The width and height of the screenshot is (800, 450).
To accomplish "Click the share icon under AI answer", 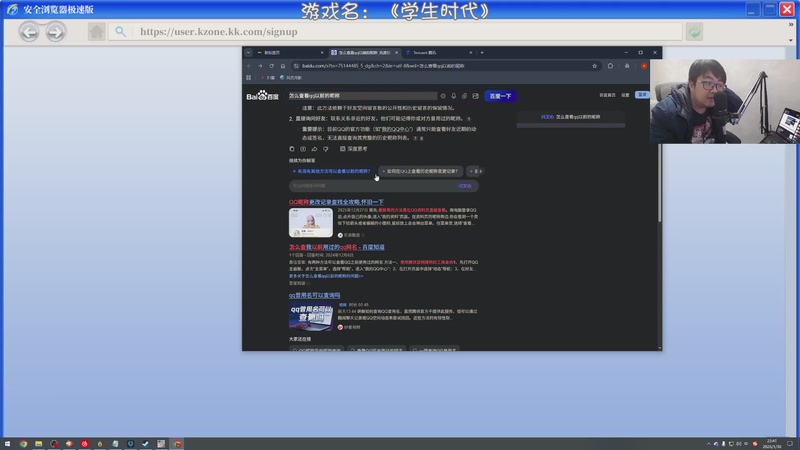I will tap(314, 149).
